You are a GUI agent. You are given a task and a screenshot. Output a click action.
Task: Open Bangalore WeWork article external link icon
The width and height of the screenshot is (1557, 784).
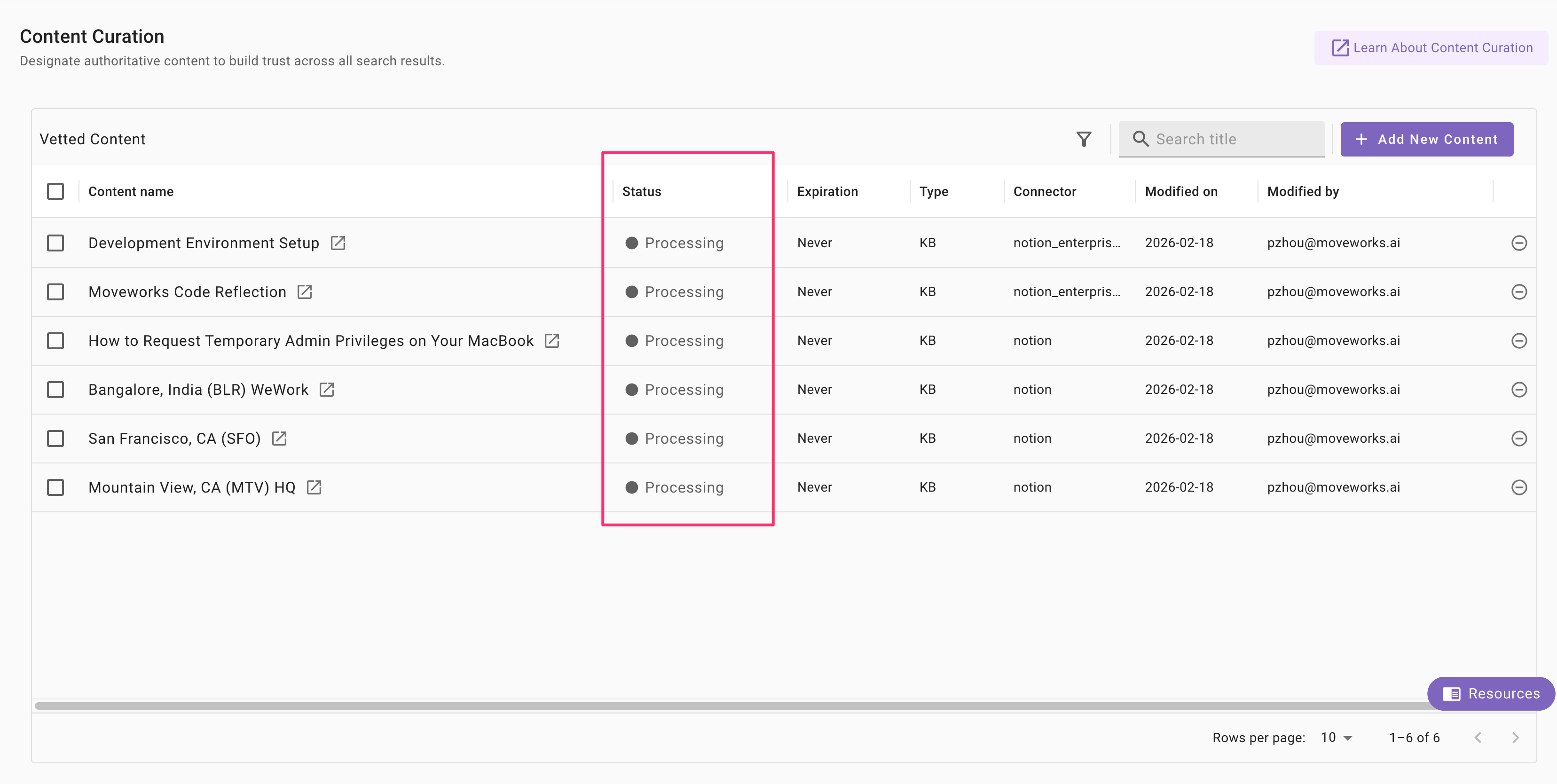click(x=327, y=390)
